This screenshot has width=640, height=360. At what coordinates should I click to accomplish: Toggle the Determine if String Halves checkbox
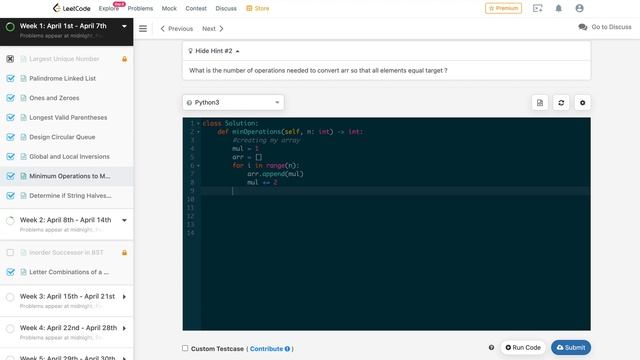point(10,196)
